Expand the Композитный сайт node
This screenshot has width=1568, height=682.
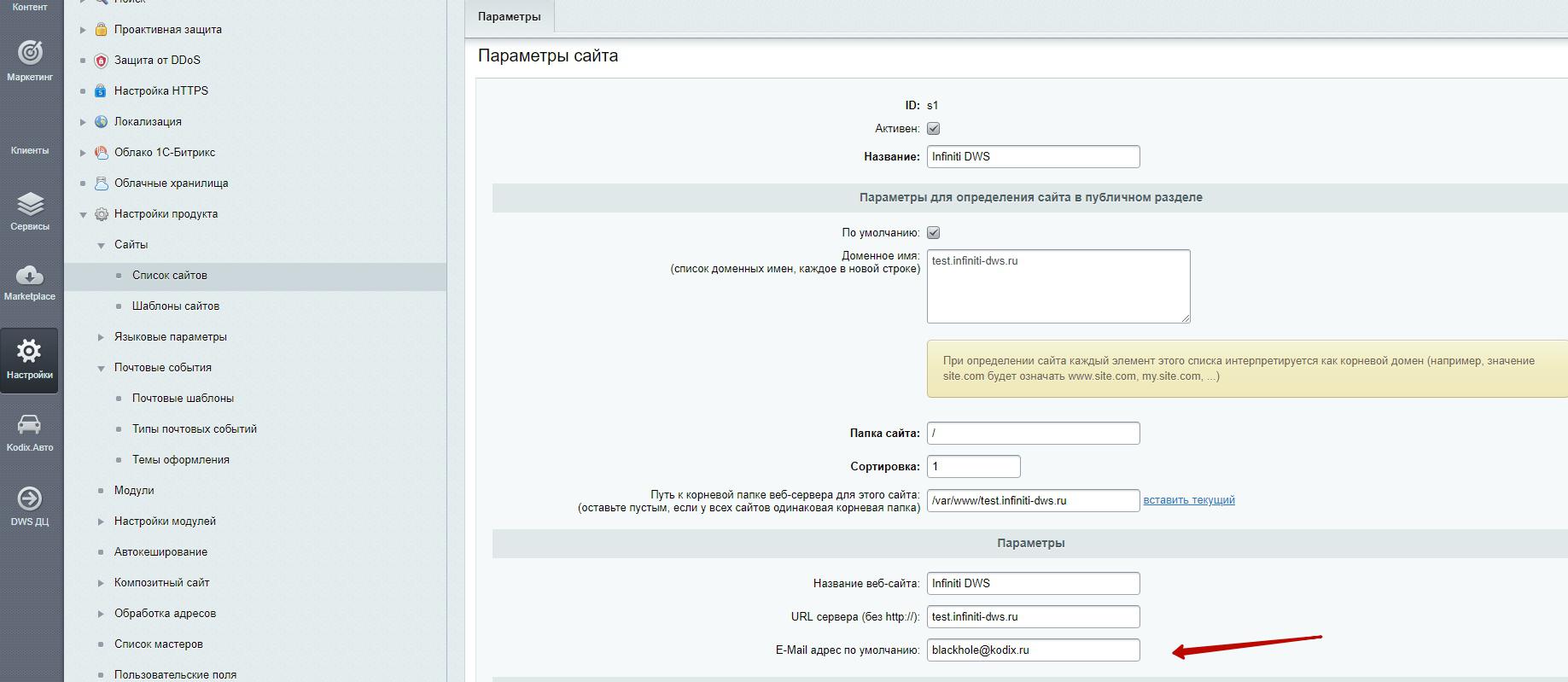coord(101,583)
